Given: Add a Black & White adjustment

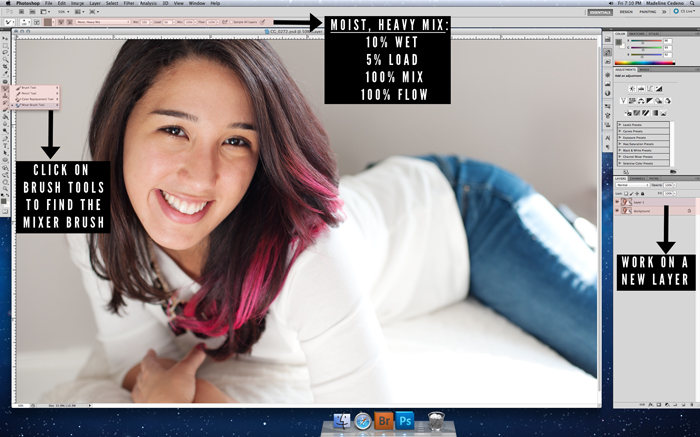Looking at the screenshot, I should [x=650, y=100].
